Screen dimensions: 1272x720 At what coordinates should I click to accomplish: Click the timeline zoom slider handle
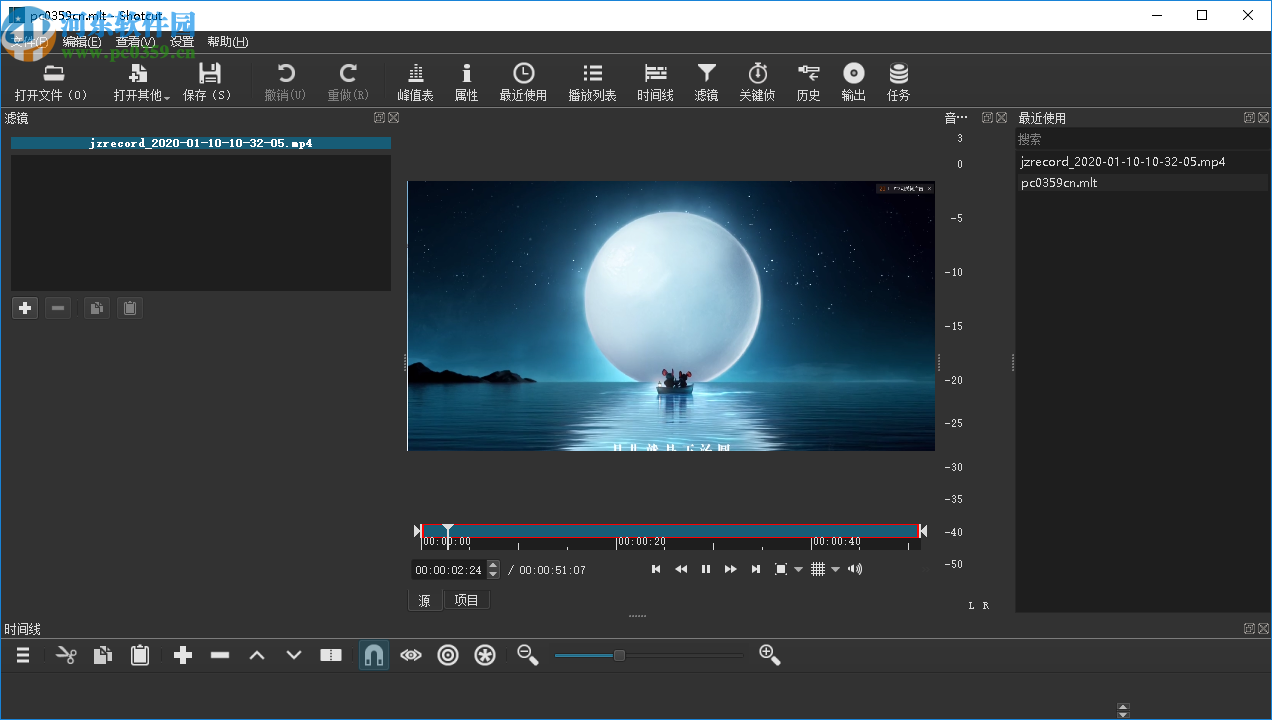619,655
